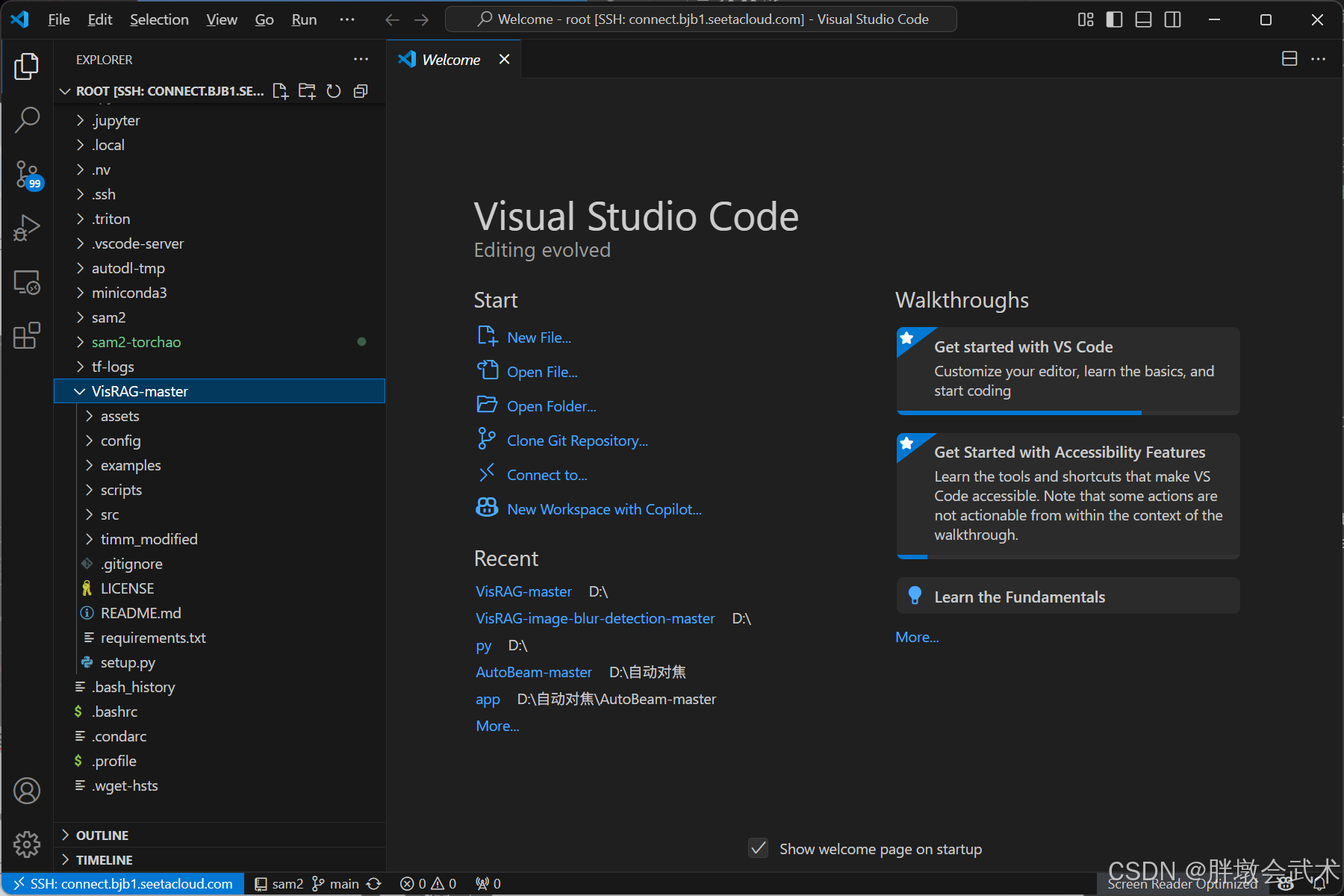Open Explorer views and more actions menu

tap(361, 59)
